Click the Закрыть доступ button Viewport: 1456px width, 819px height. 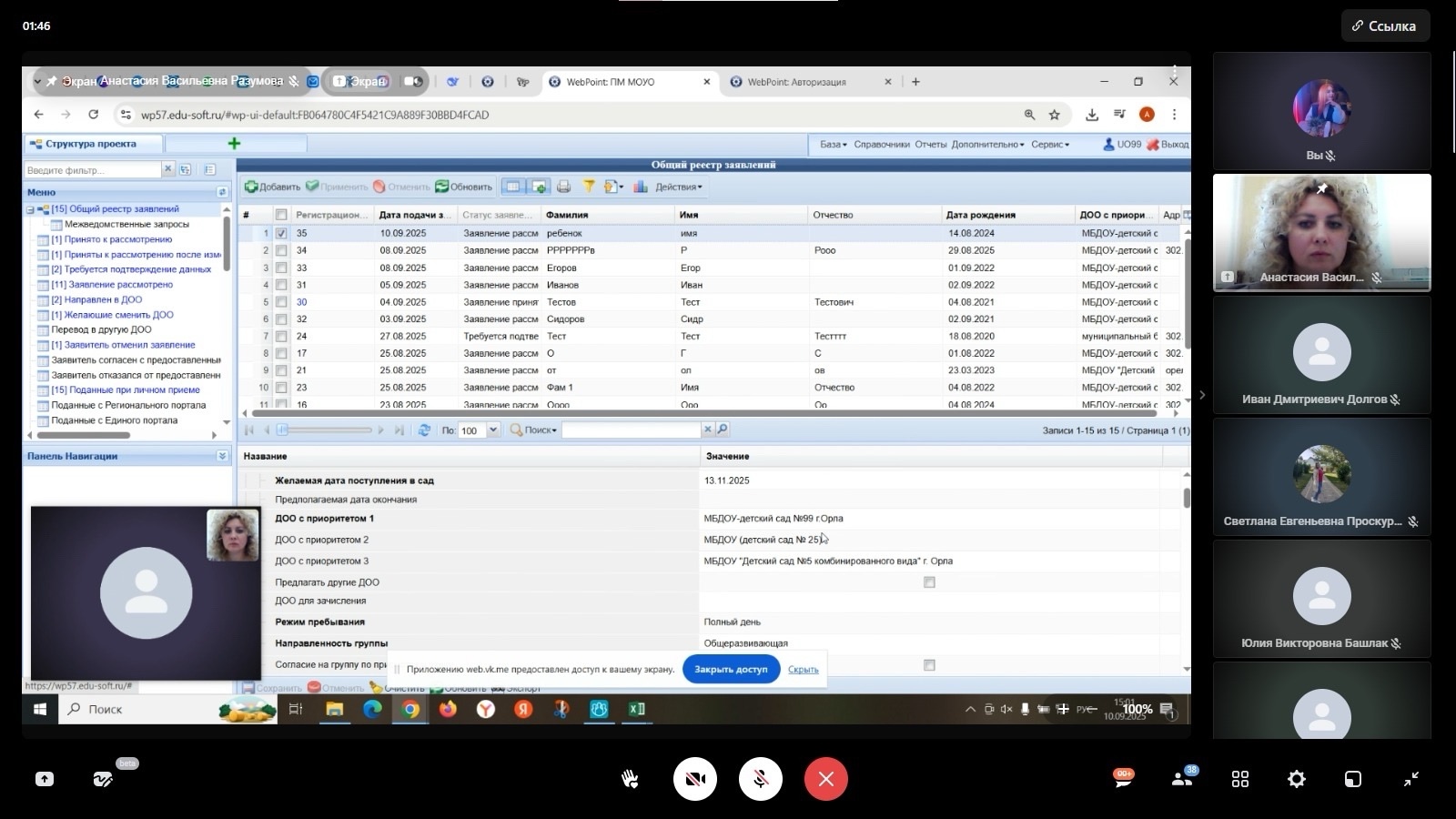pos(731,670)
